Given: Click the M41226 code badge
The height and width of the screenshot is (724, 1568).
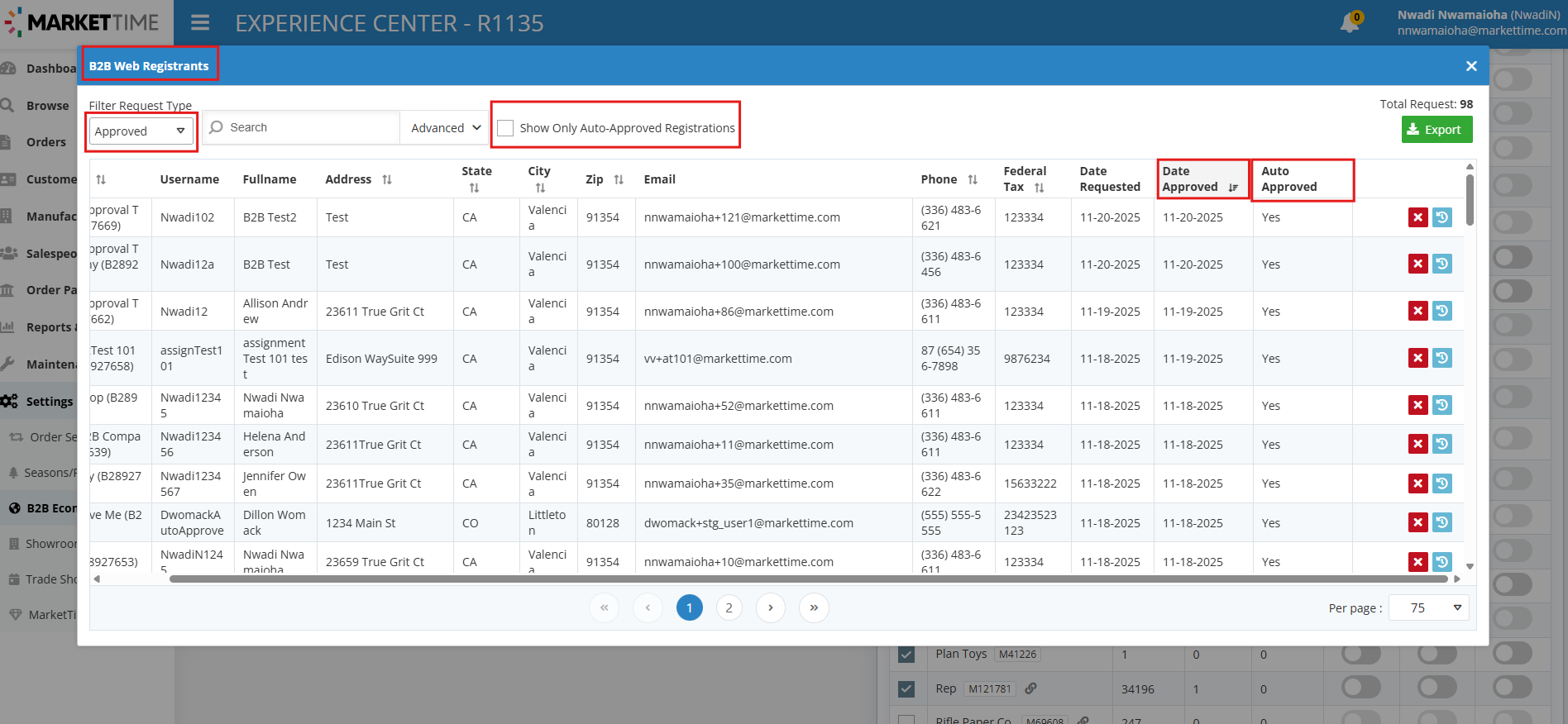Looking at the screenshot, I should click(1017, 654).
